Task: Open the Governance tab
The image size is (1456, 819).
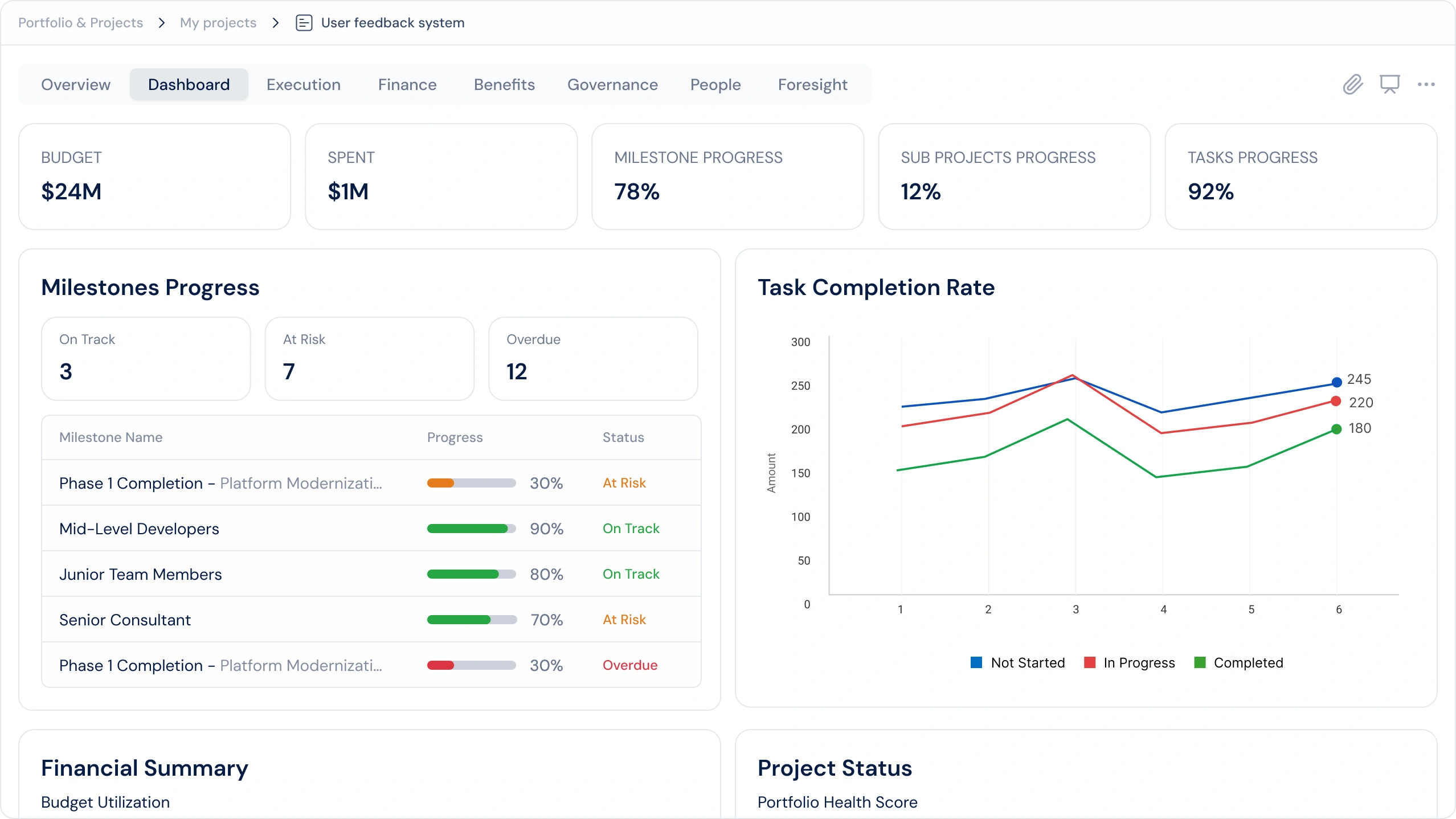Action: (613, 84)
